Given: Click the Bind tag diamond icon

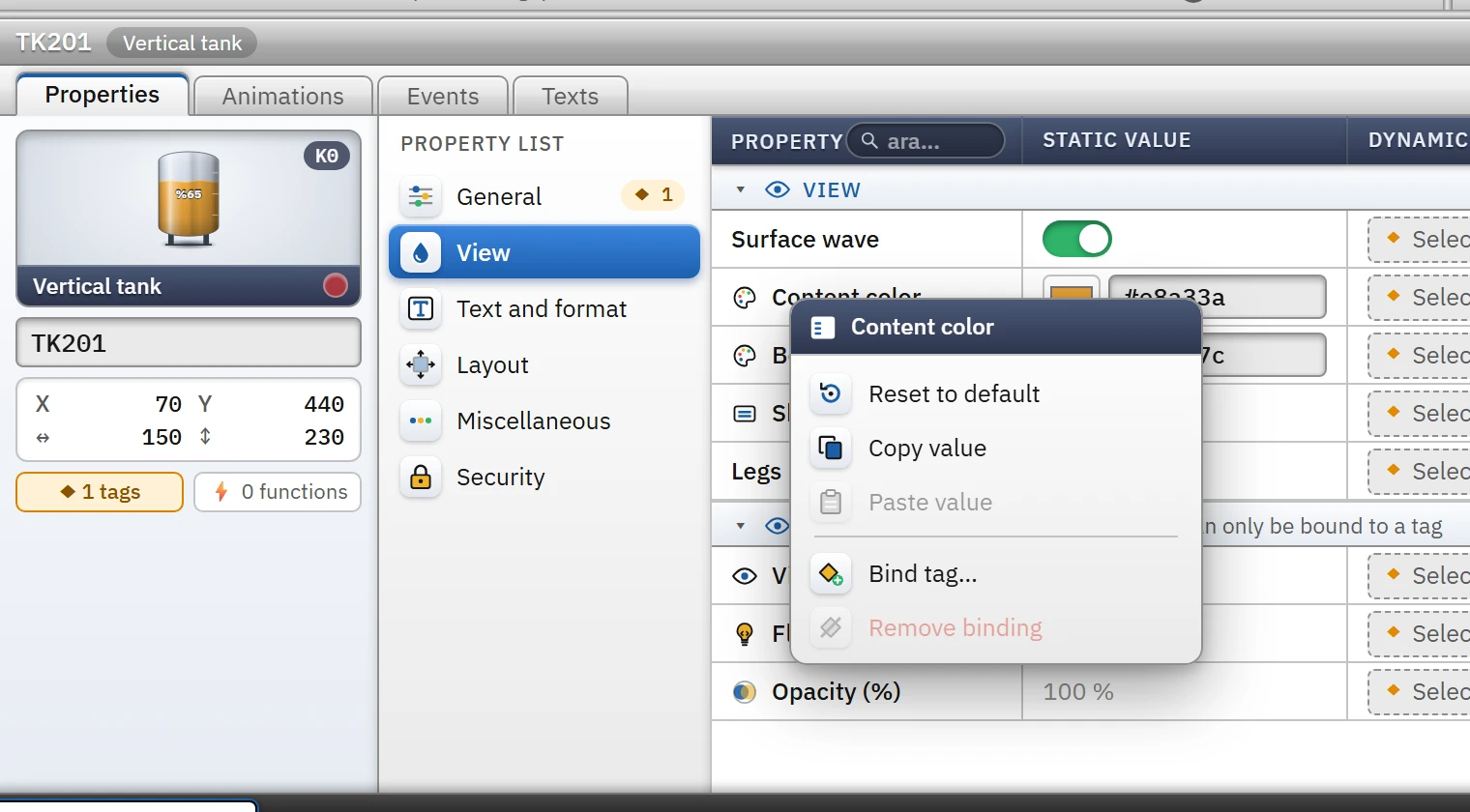Looking at the screenshot, I should pos(831,573).
